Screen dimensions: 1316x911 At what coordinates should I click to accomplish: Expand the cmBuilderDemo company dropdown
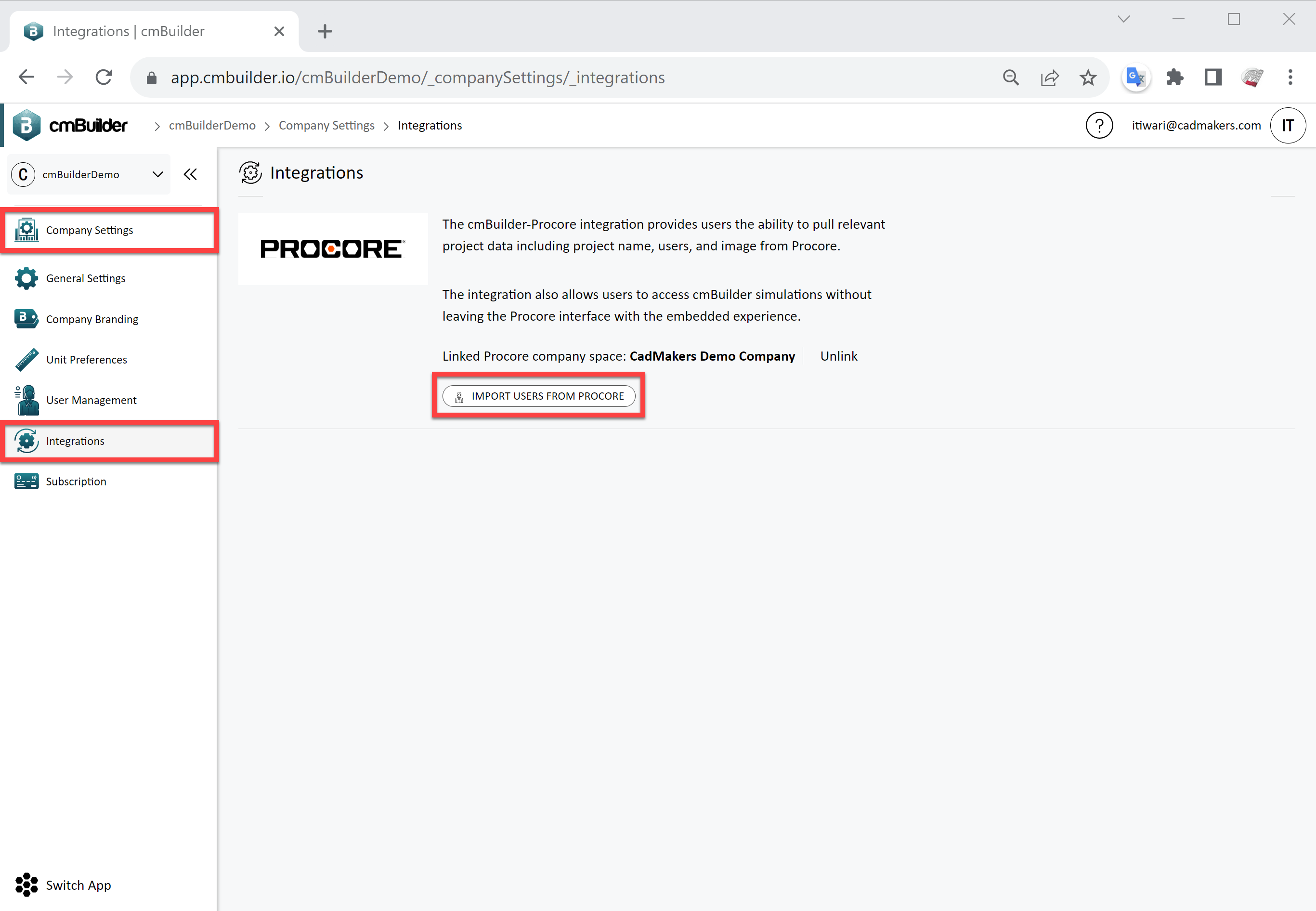tap(89, 174)
